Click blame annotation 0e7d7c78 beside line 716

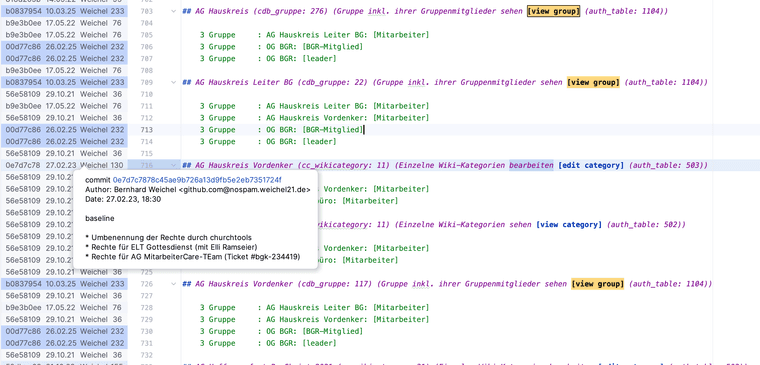coord(64,165)
